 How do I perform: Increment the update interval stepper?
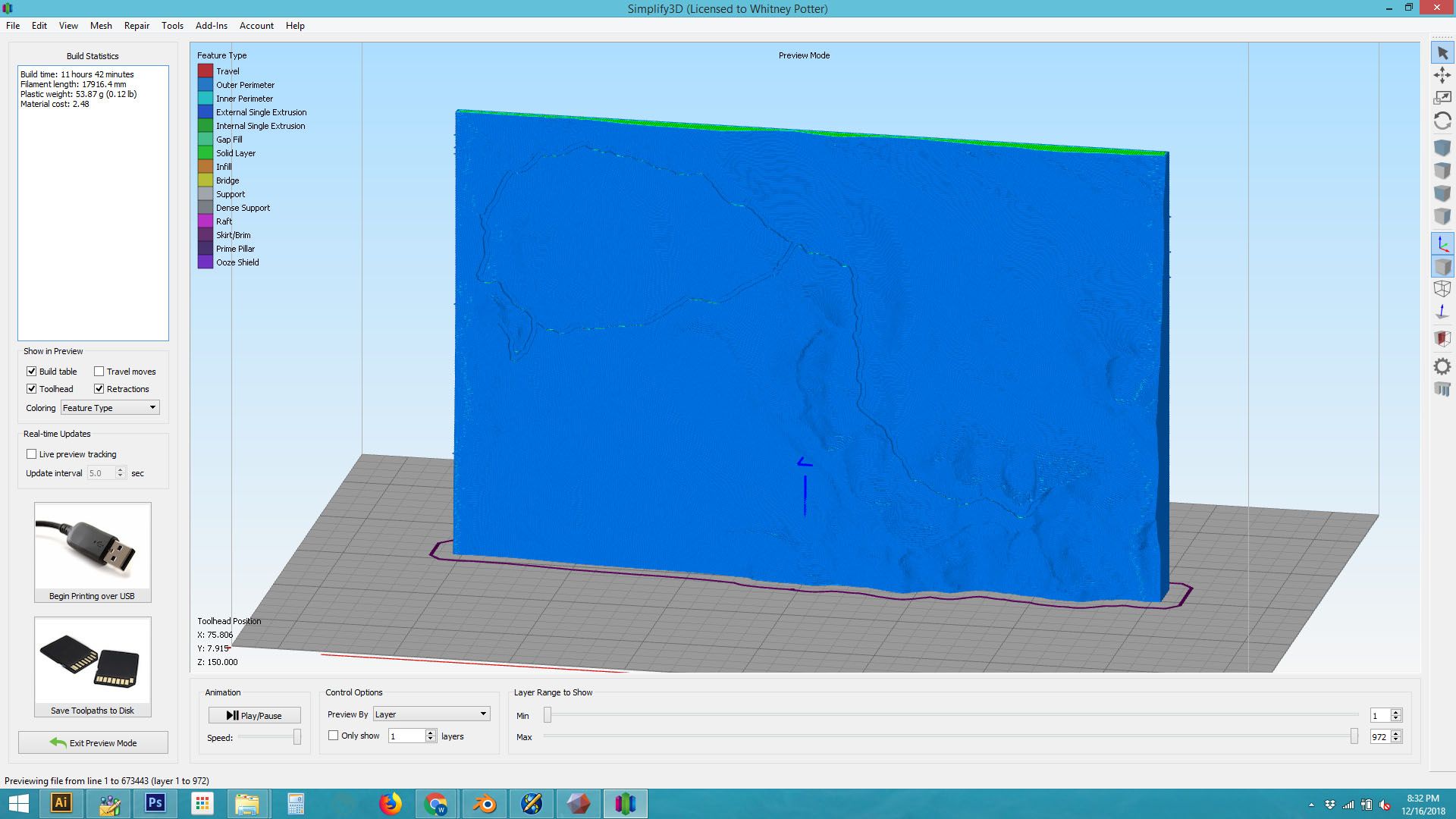(121, 470)
